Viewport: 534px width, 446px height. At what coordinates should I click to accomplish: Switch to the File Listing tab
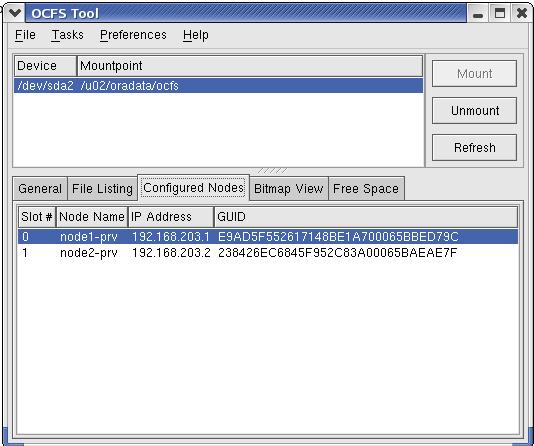pyautogui.click(x=102, y=189)
